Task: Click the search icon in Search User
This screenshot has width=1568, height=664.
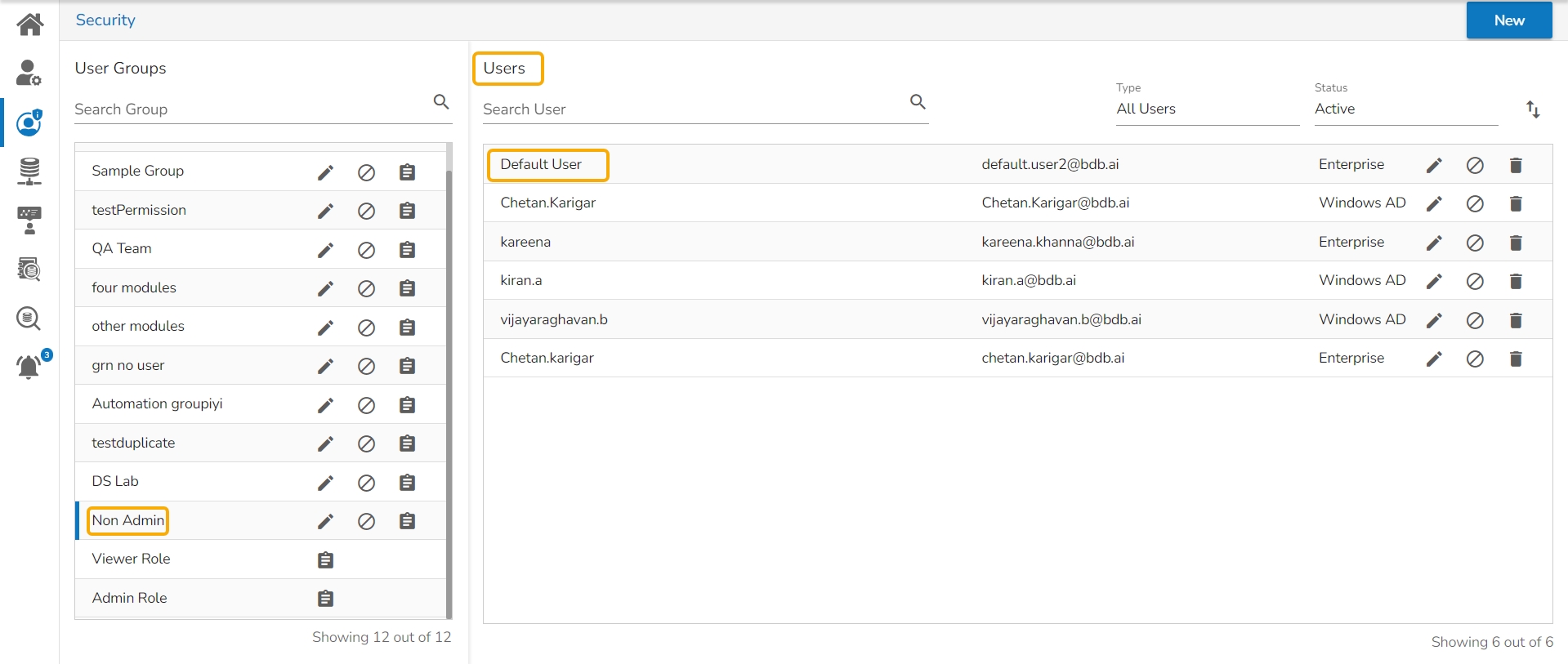Action: [918, 102]
